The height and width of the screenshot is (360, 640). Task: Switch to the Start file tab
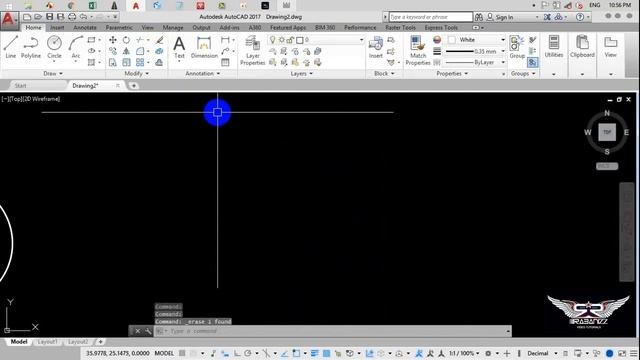(20, 86)
